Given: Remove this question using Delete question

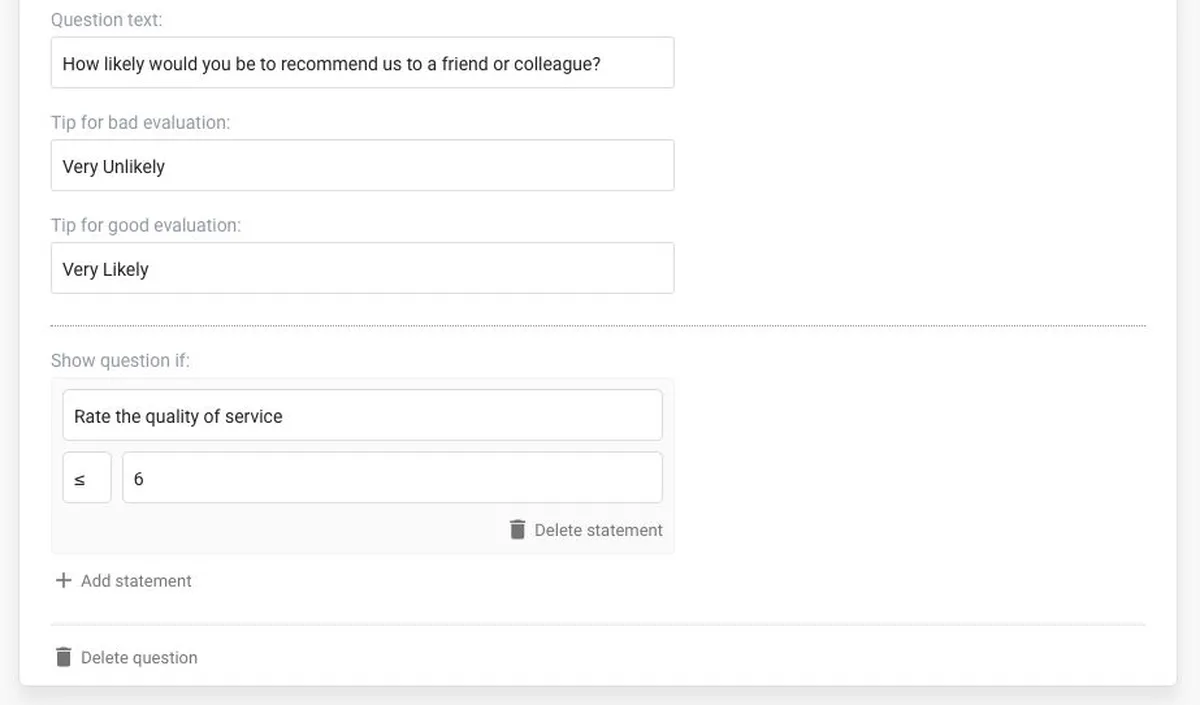Looking at the screenshot, I should click(x=139, y=657).
